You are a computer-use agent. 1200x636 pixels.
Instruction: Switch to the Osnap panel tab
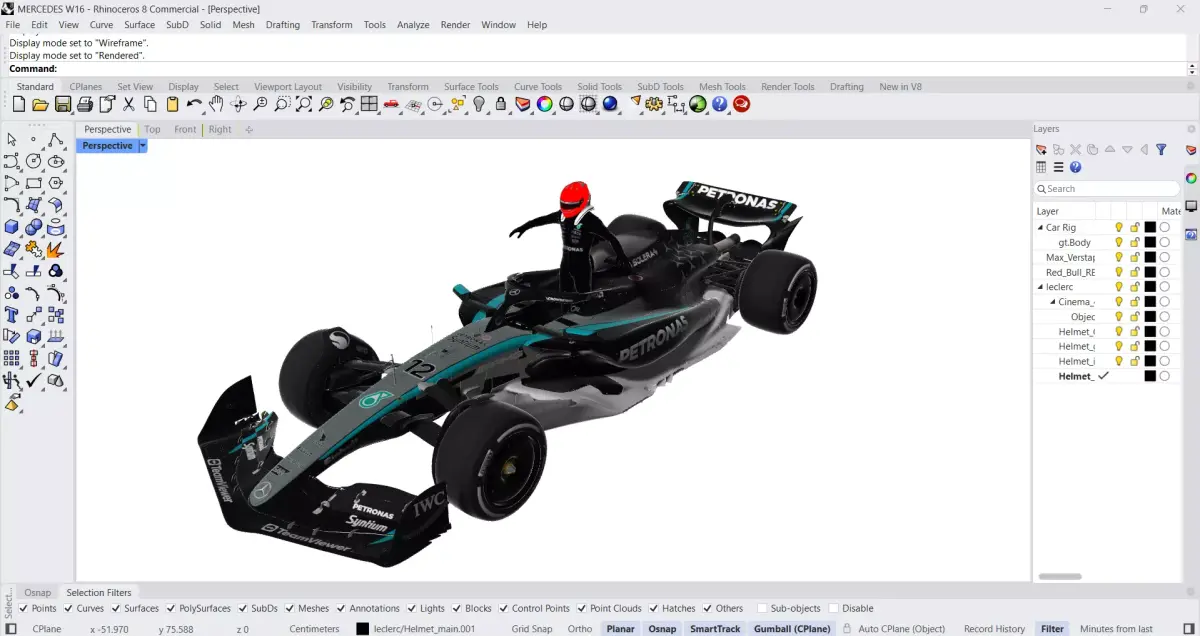pyautogui.click(x=38, y=593)
